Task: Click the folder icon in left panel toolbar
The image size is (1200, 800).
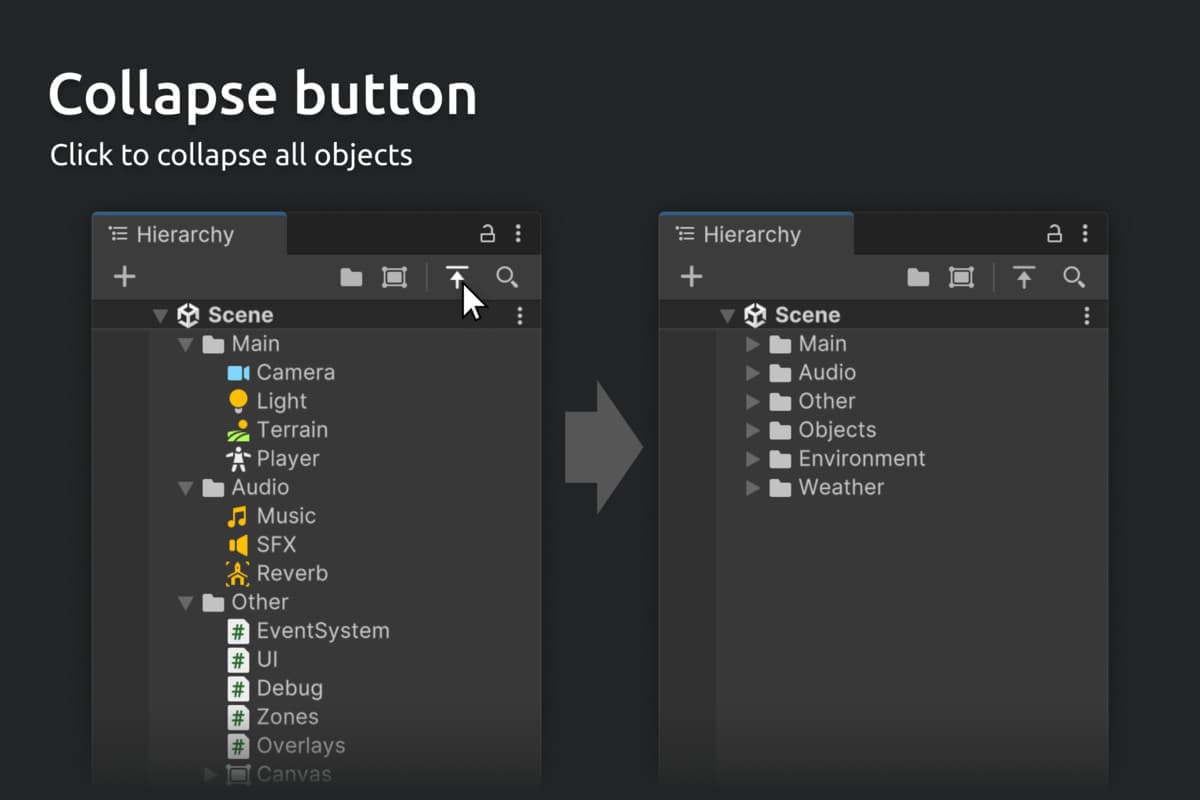Action: 351,277
